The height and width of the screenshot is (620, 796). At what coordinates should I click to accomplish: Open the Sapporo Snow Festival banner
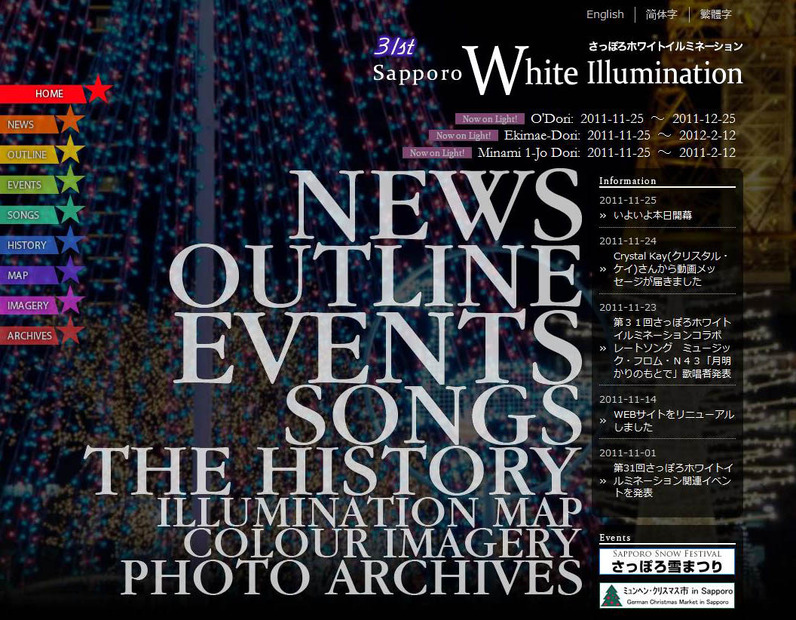[667, 562]
